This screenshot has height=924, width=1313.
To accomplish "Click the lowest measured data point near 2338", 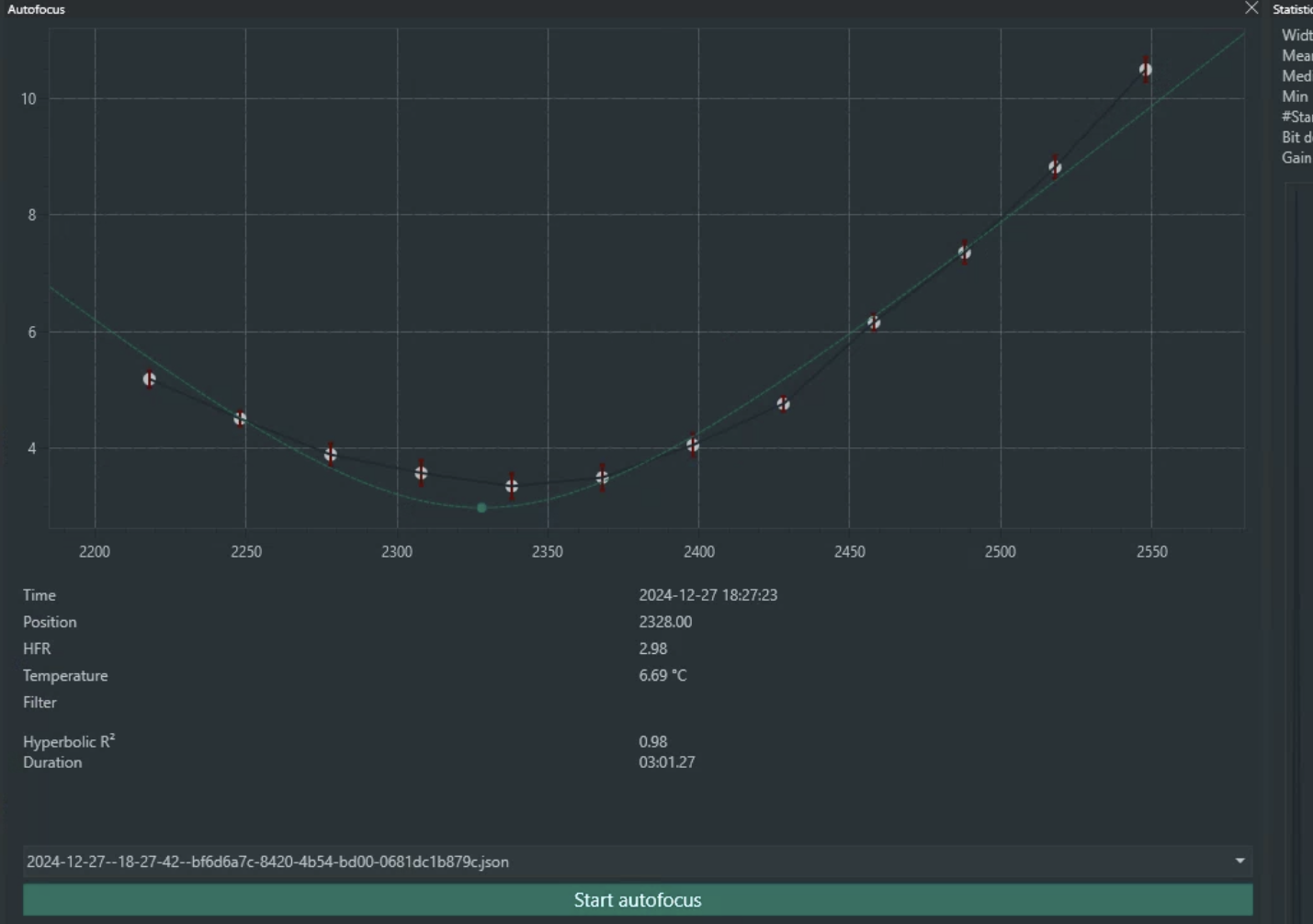I will (x=512, y=486).
